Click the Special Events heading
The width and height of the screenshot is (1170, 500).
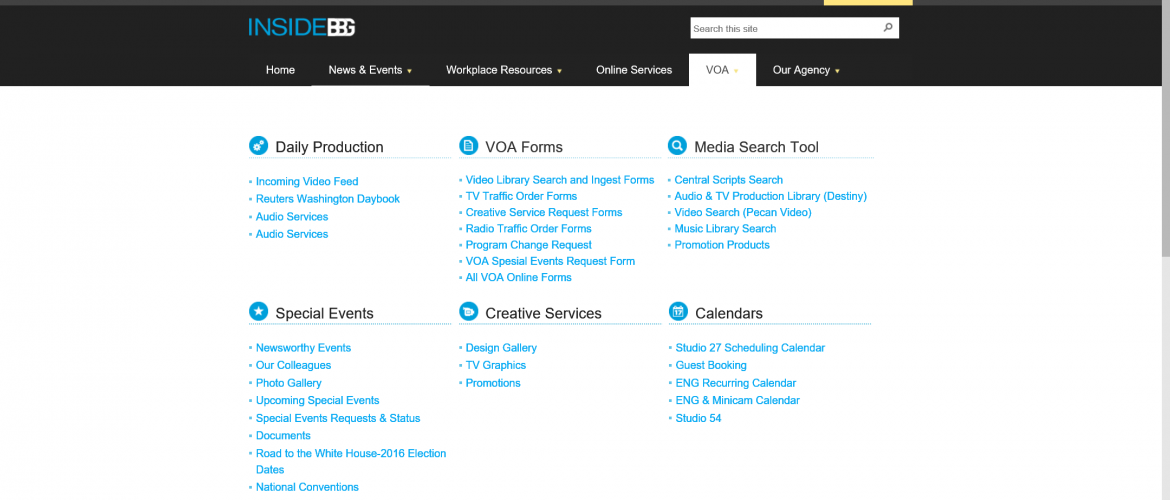(325, 313)
